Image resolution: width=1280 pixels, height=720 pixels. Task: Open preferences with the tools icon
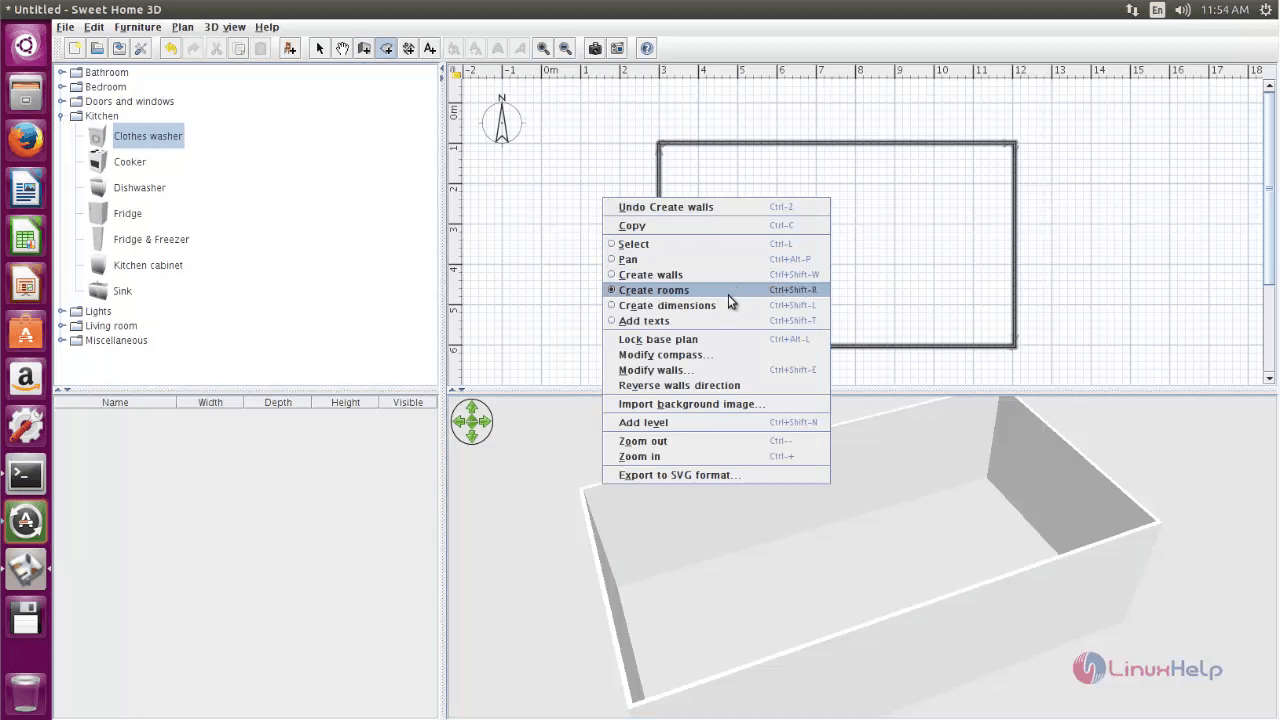(x=141, y=48)
